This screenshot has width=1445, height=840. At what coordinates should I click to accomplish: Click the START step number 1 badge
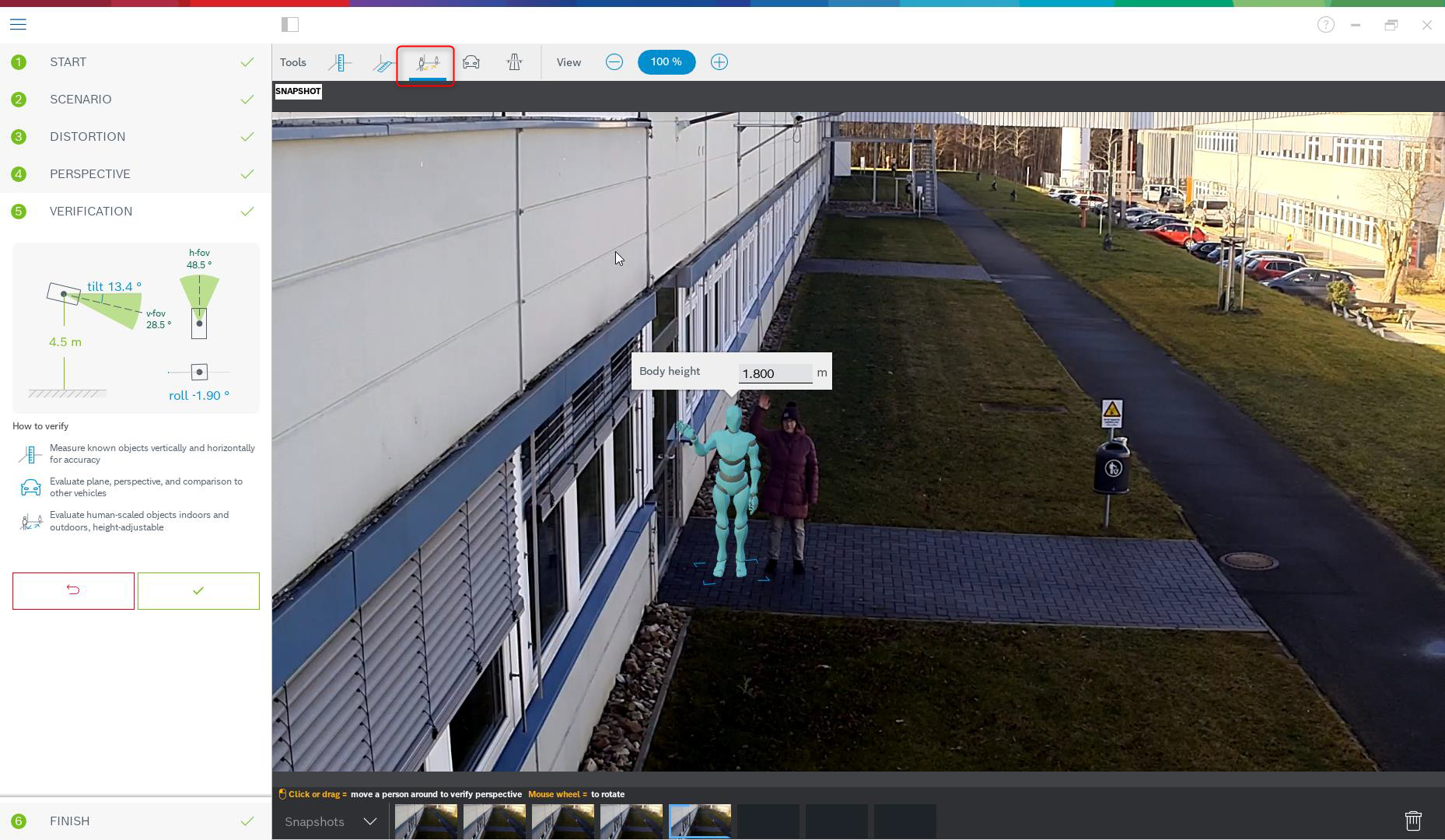coord(19,62)
